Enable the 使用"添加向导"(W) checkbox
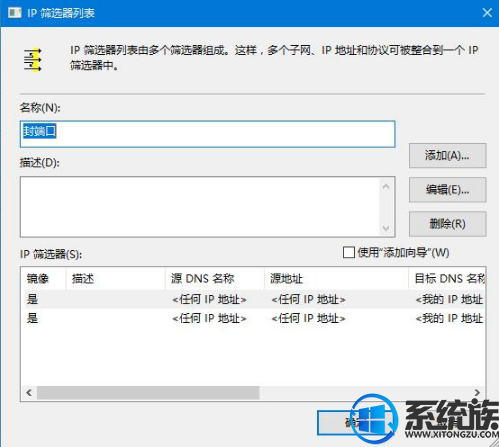 (349, 252)
